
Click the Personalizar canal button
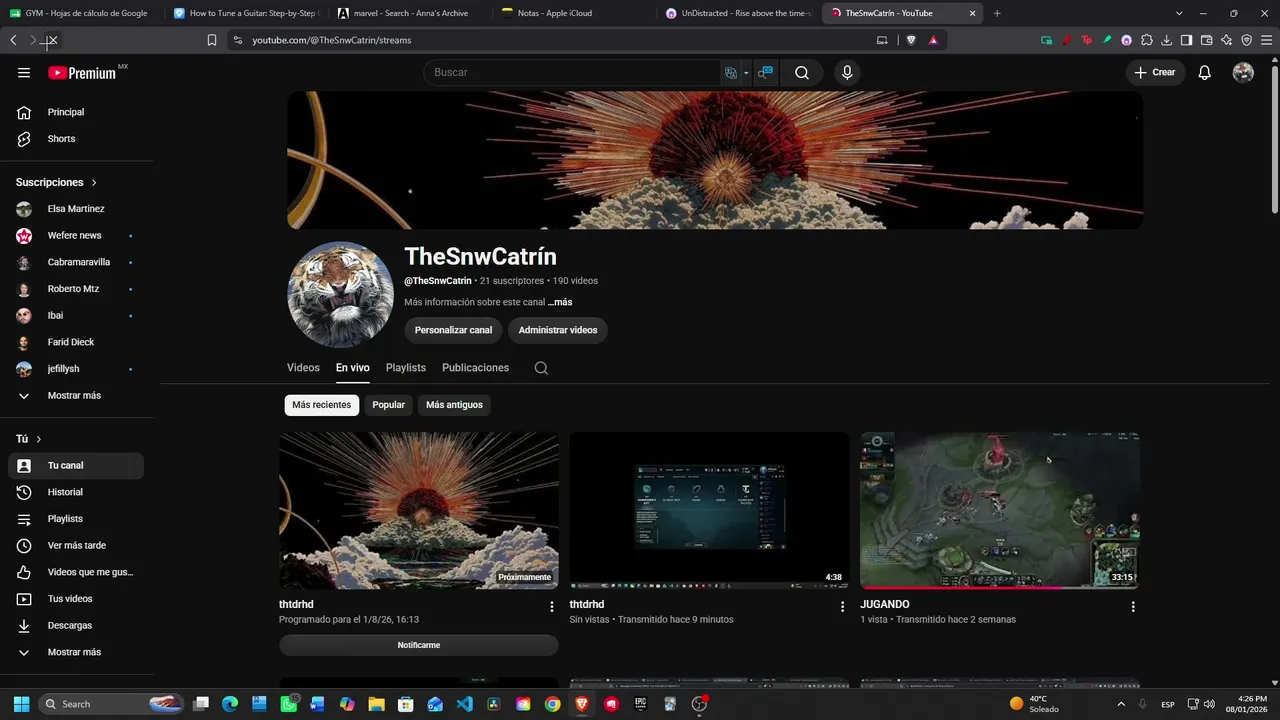454,330
